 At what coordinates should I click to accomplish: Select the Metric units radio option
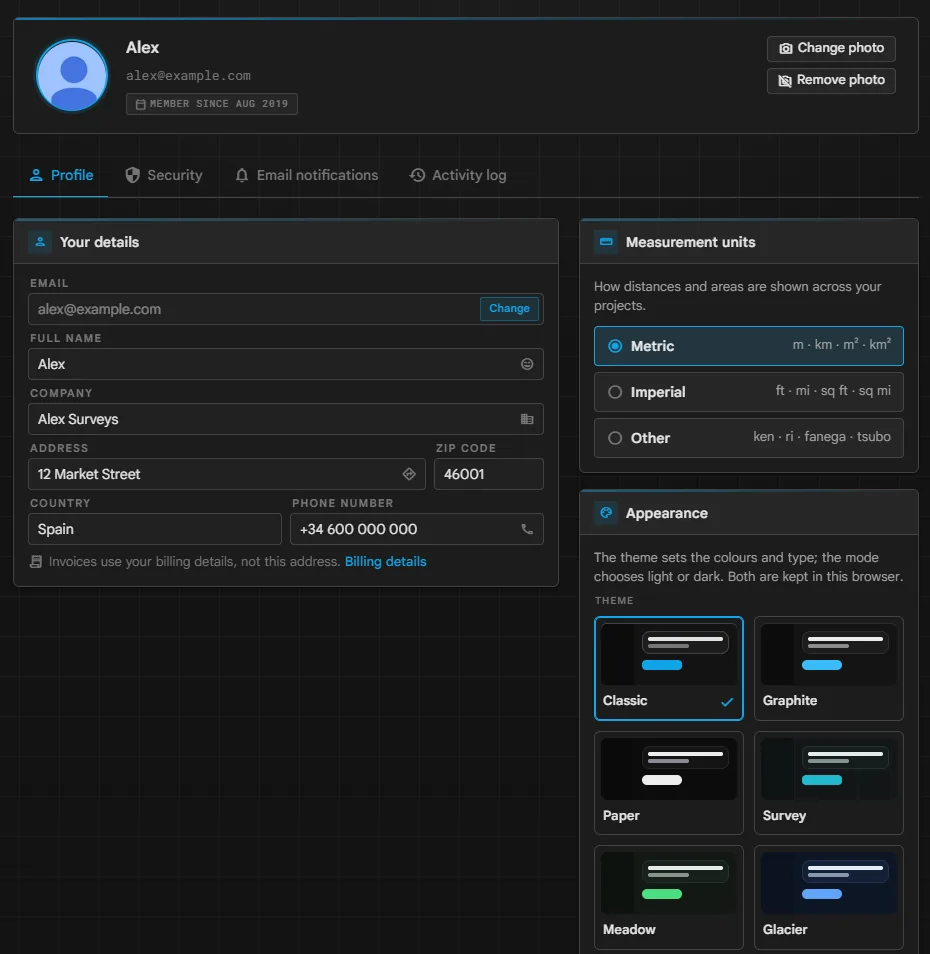748,346
